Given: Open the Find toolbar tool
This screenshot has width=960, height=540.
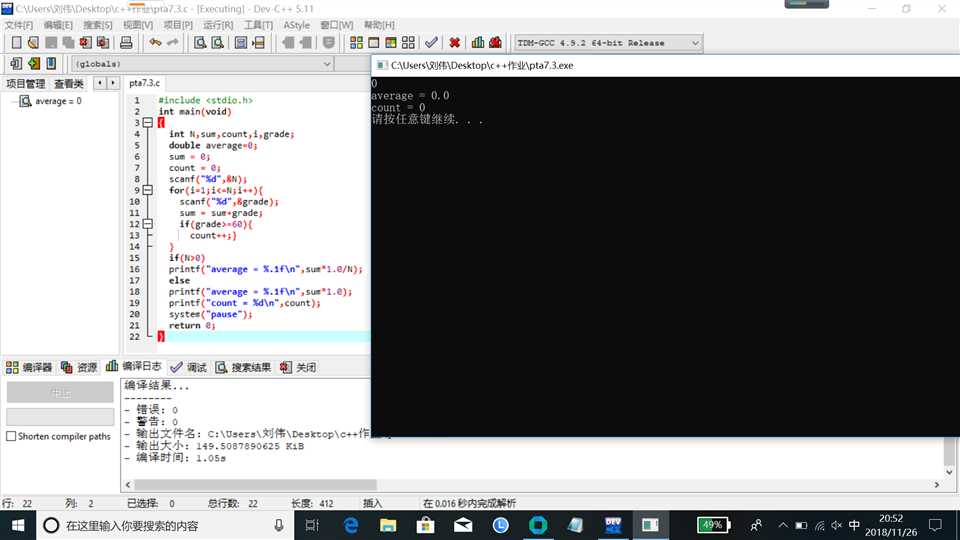Looking at the screenshot, I should pos(200,42).
